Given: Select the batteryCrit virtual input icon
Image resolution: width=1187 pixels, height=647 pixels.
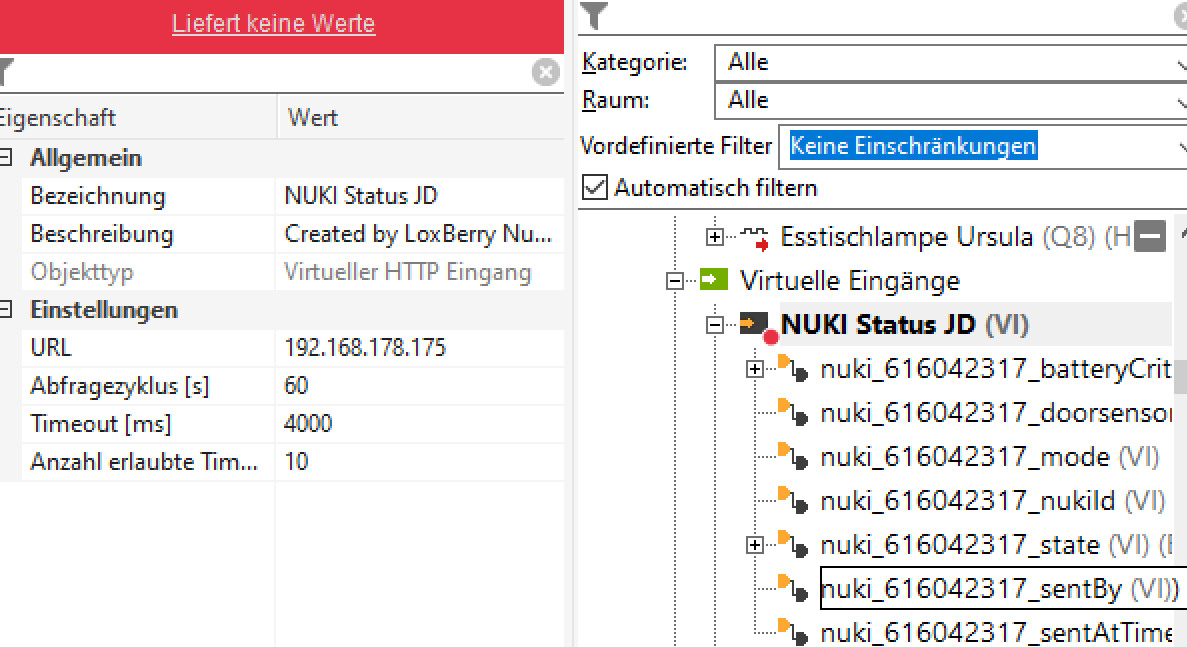Looking at the screenshot, I should tap(793, 368).
